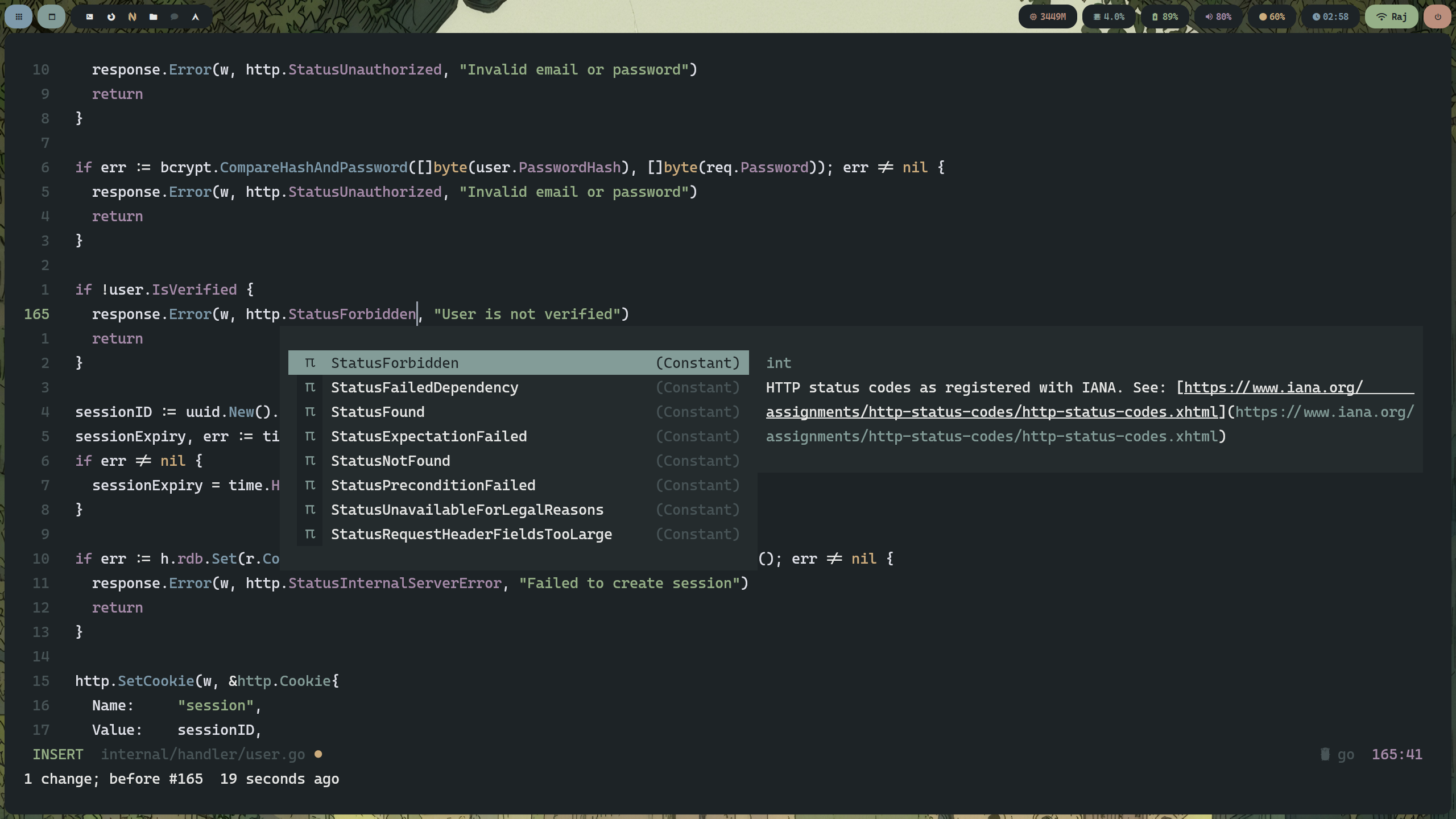Viewport: 1456px width, 819px height.
Task: Click the battery 89% indicator
Action: pos(1165,17)
